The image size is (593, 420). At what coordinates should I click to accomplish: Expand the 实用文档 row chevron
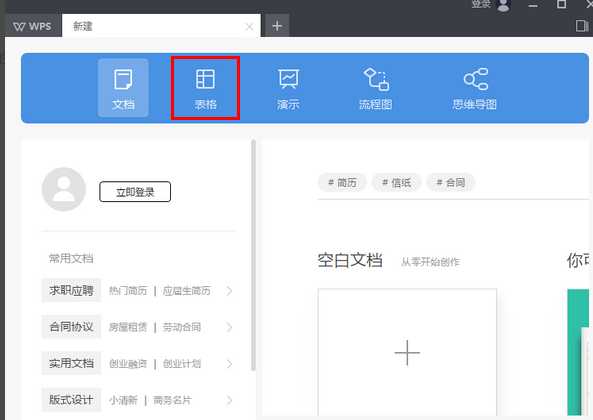[229, 364]
